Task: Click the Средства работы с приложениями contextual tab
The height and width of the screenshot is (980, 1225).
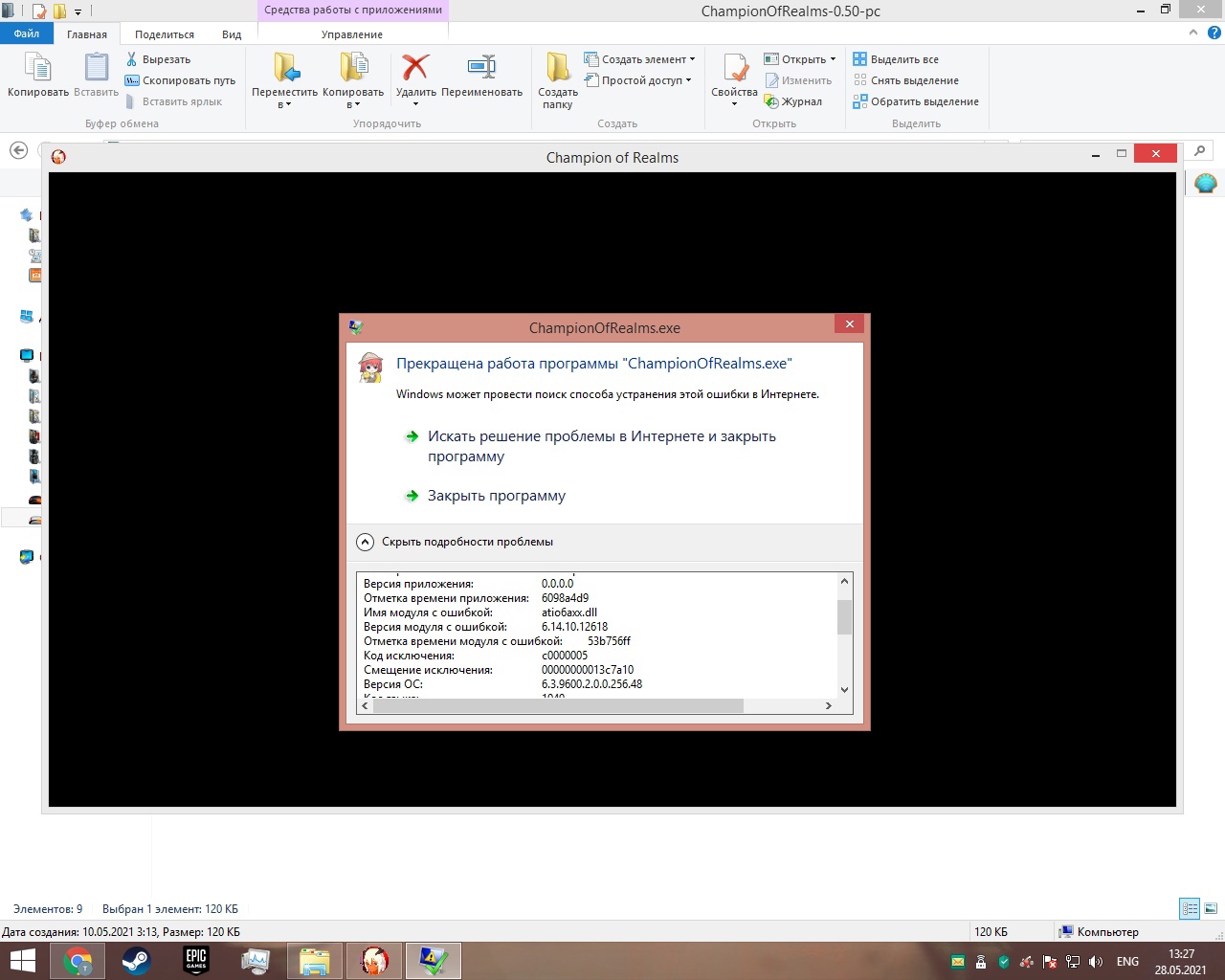Action: pyautogui.click(x=353, y=10)
